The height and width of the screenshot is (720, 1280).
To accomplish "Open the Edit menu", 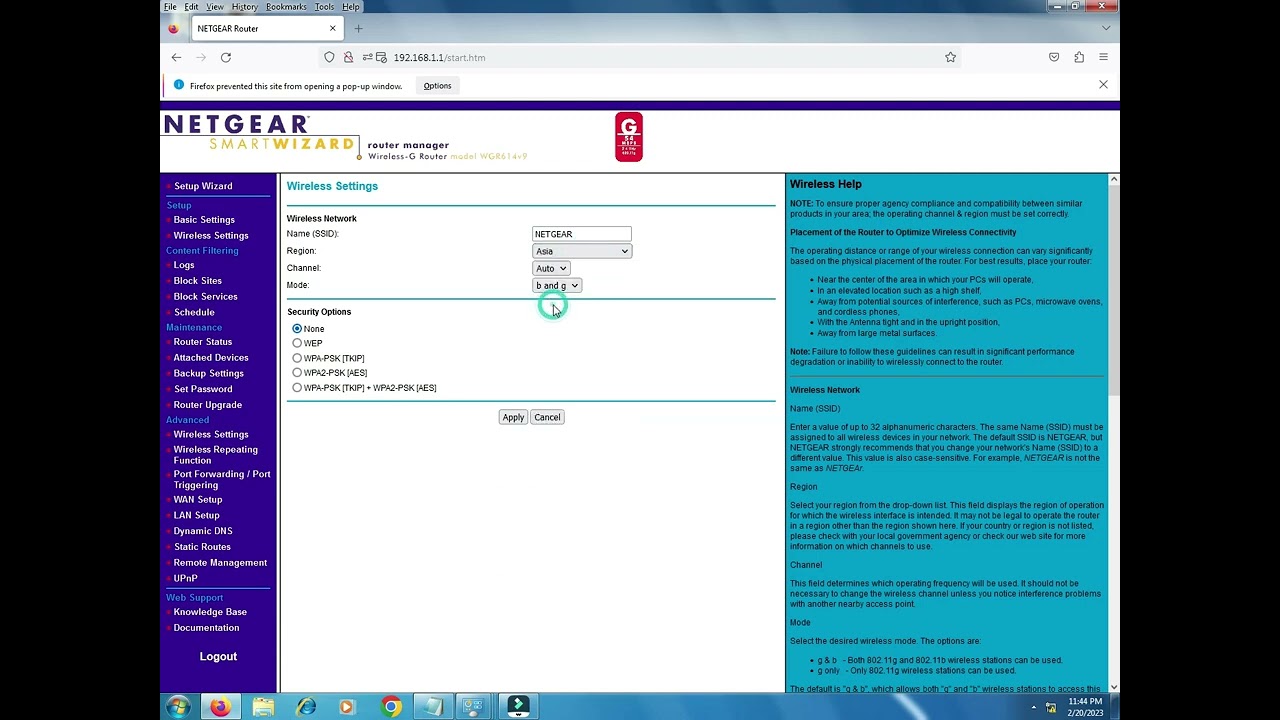I will (x=191, y=7).
